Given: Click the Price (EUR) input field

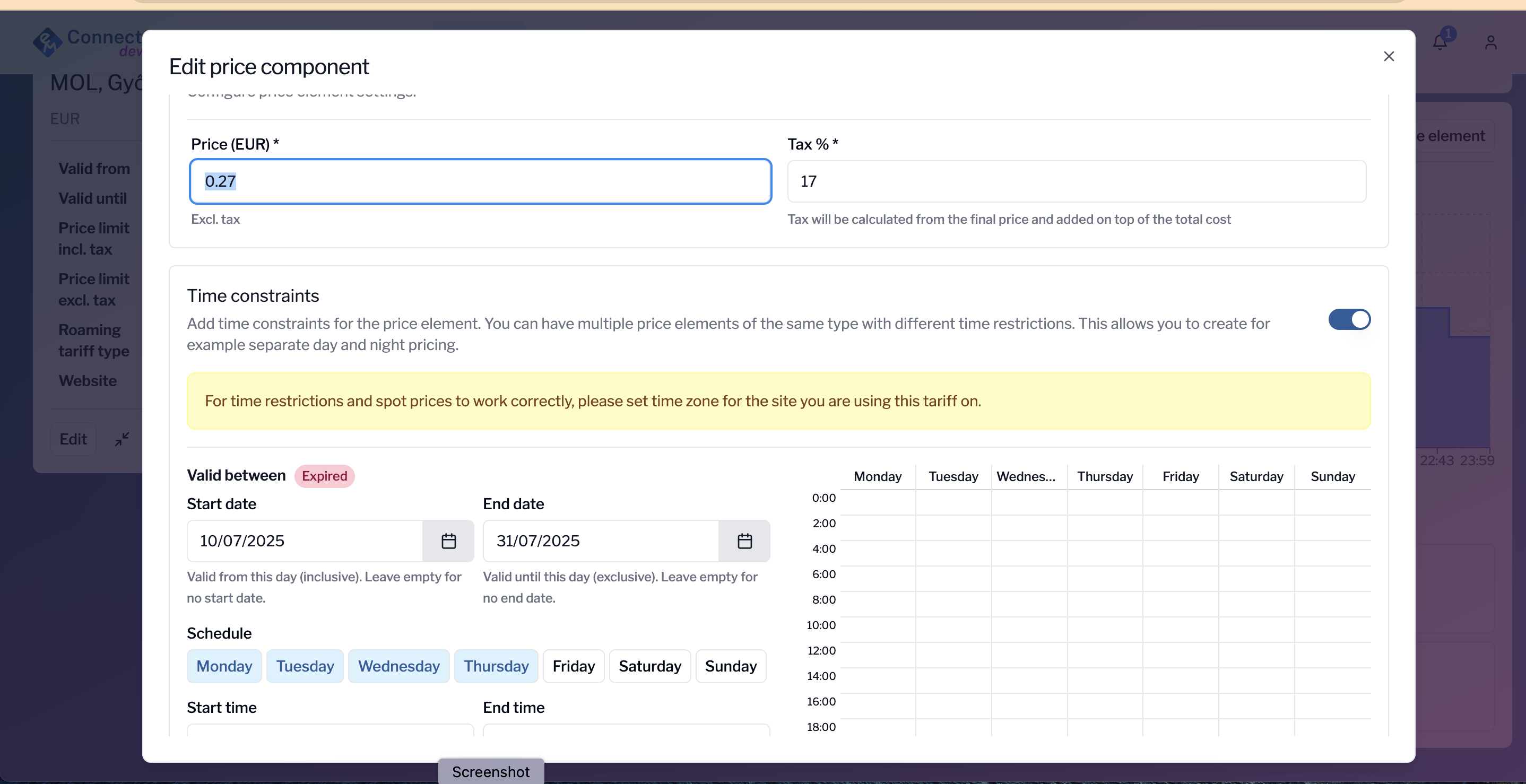Looking at the screenshot, I should point(480,181).
